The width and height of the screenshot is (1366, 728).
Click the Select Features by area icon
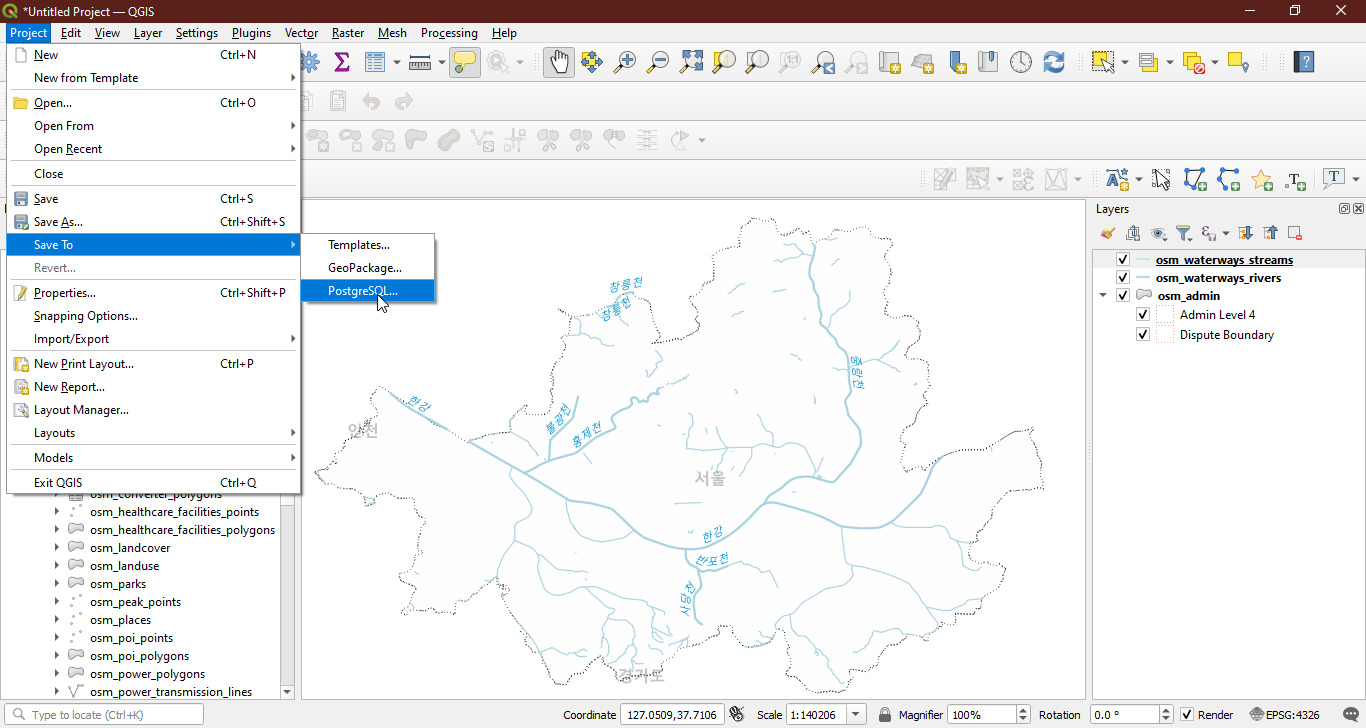(1103, 62)
